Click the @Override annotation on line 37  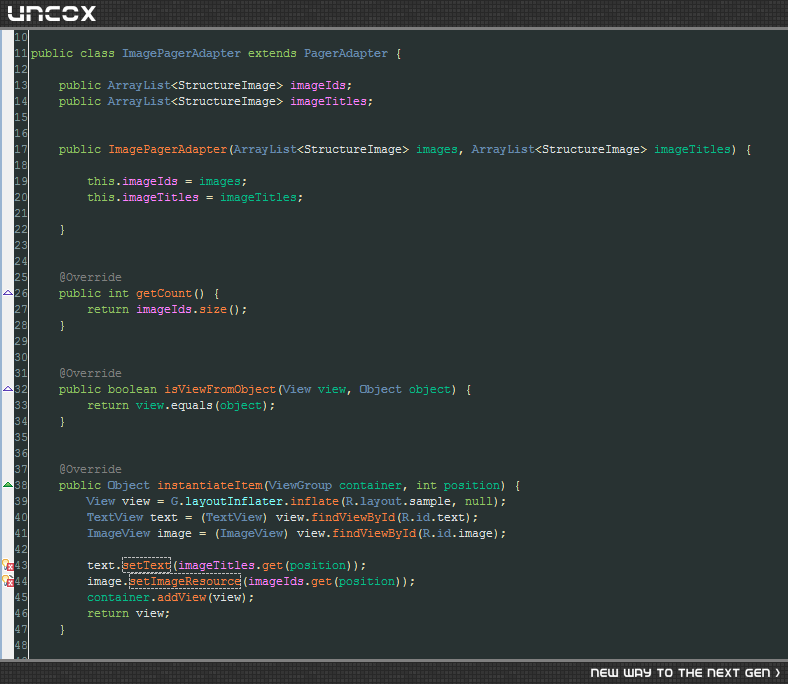pyautogui.click(x=90, y=469)
